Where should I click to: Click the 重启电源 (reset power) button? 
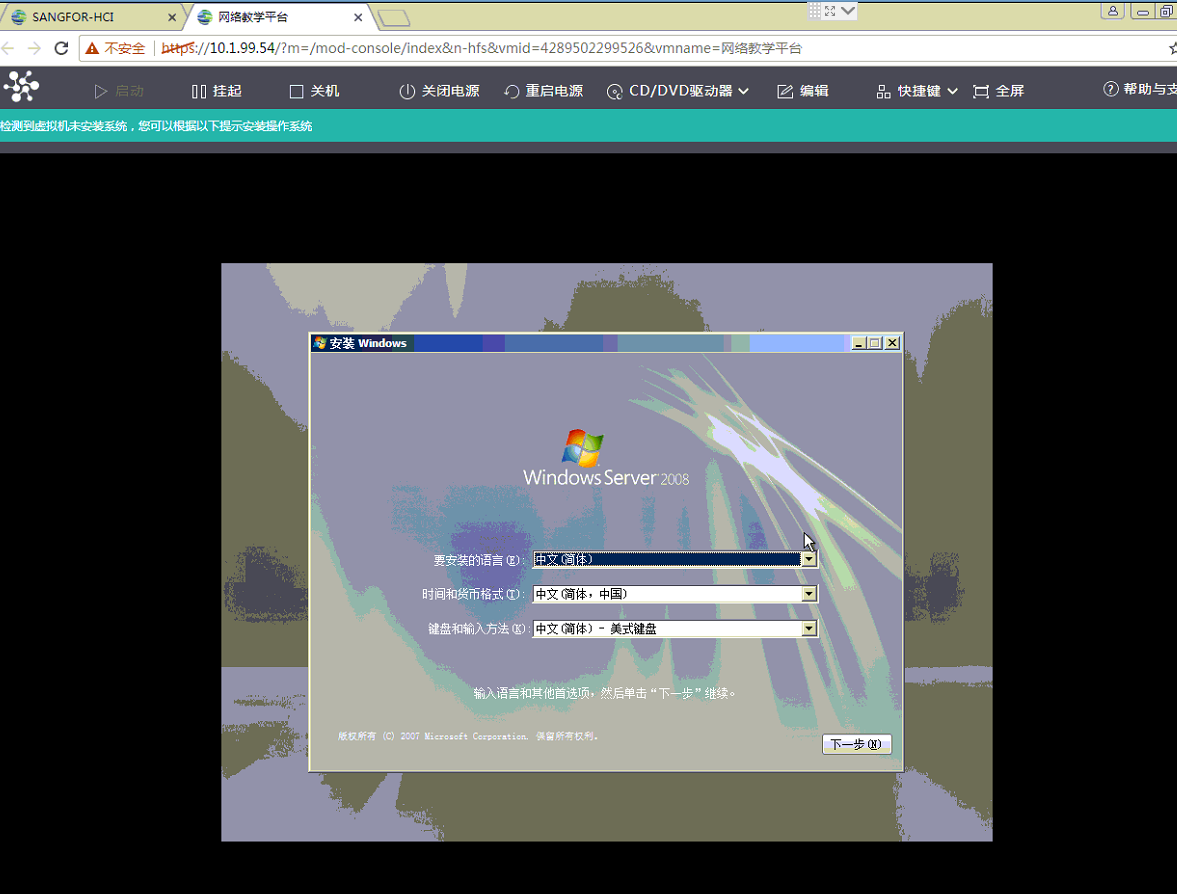[x=543, y=91]
